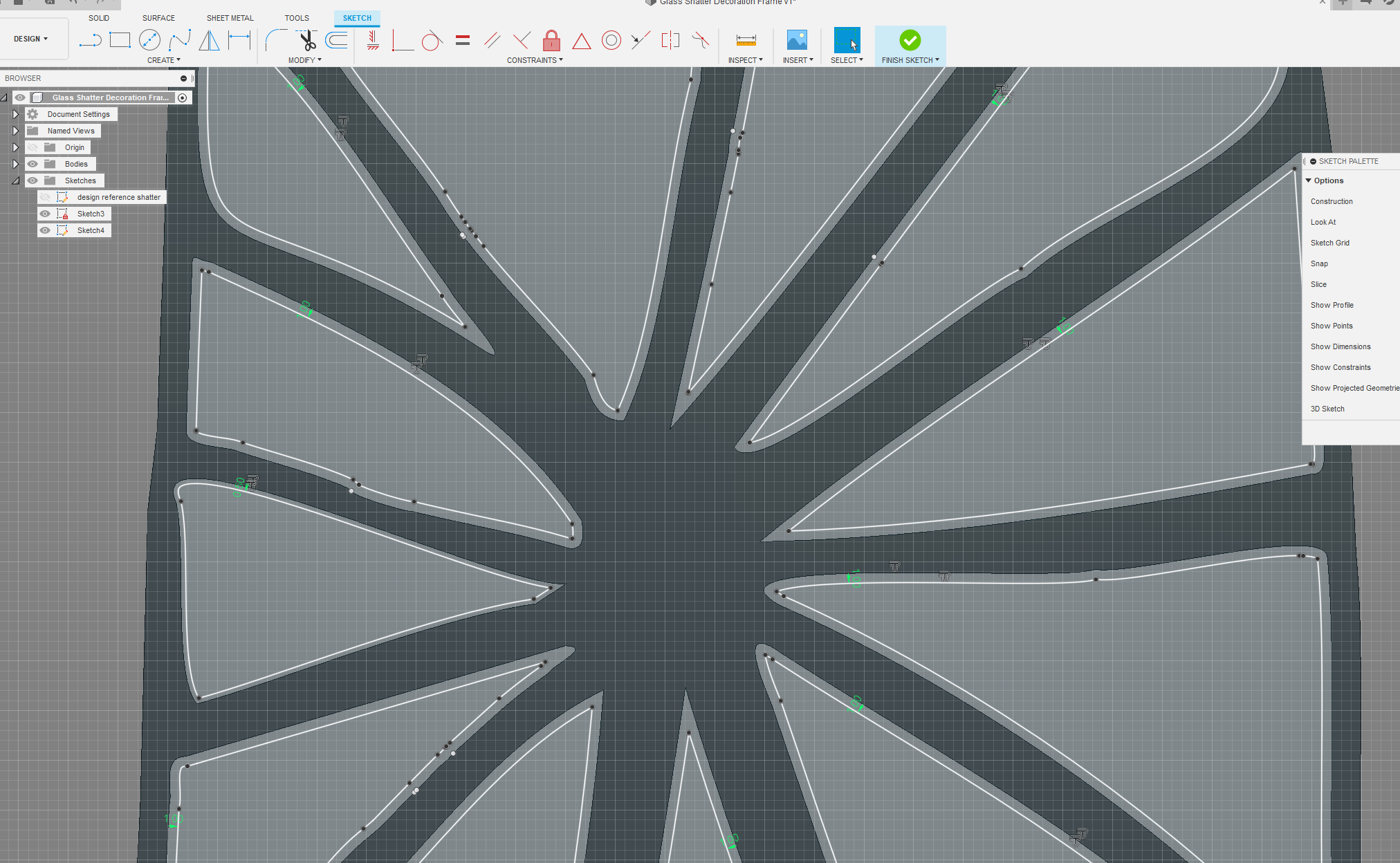Open the SHEET METAL tab
The height and width of the screenshot is (863, 1400).
[x=230, y=17]
